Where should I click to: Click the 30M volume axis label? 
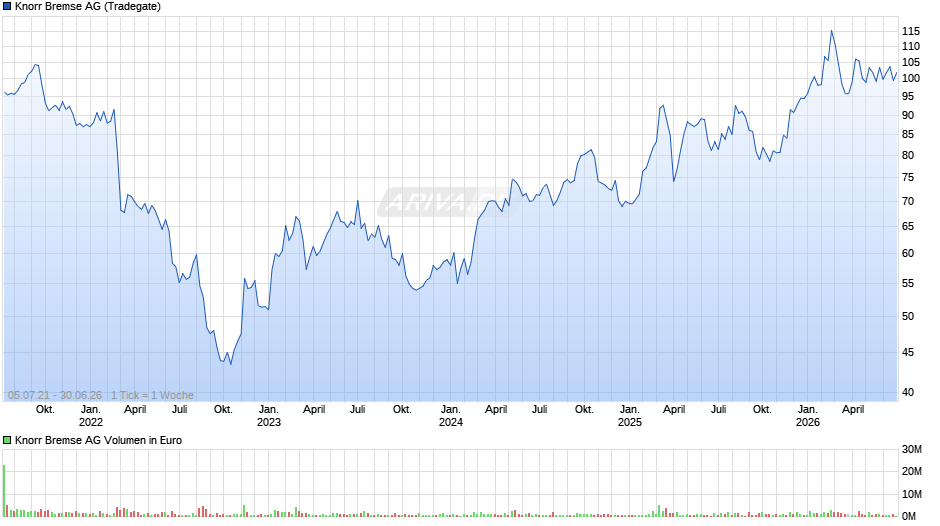(912, 449)
